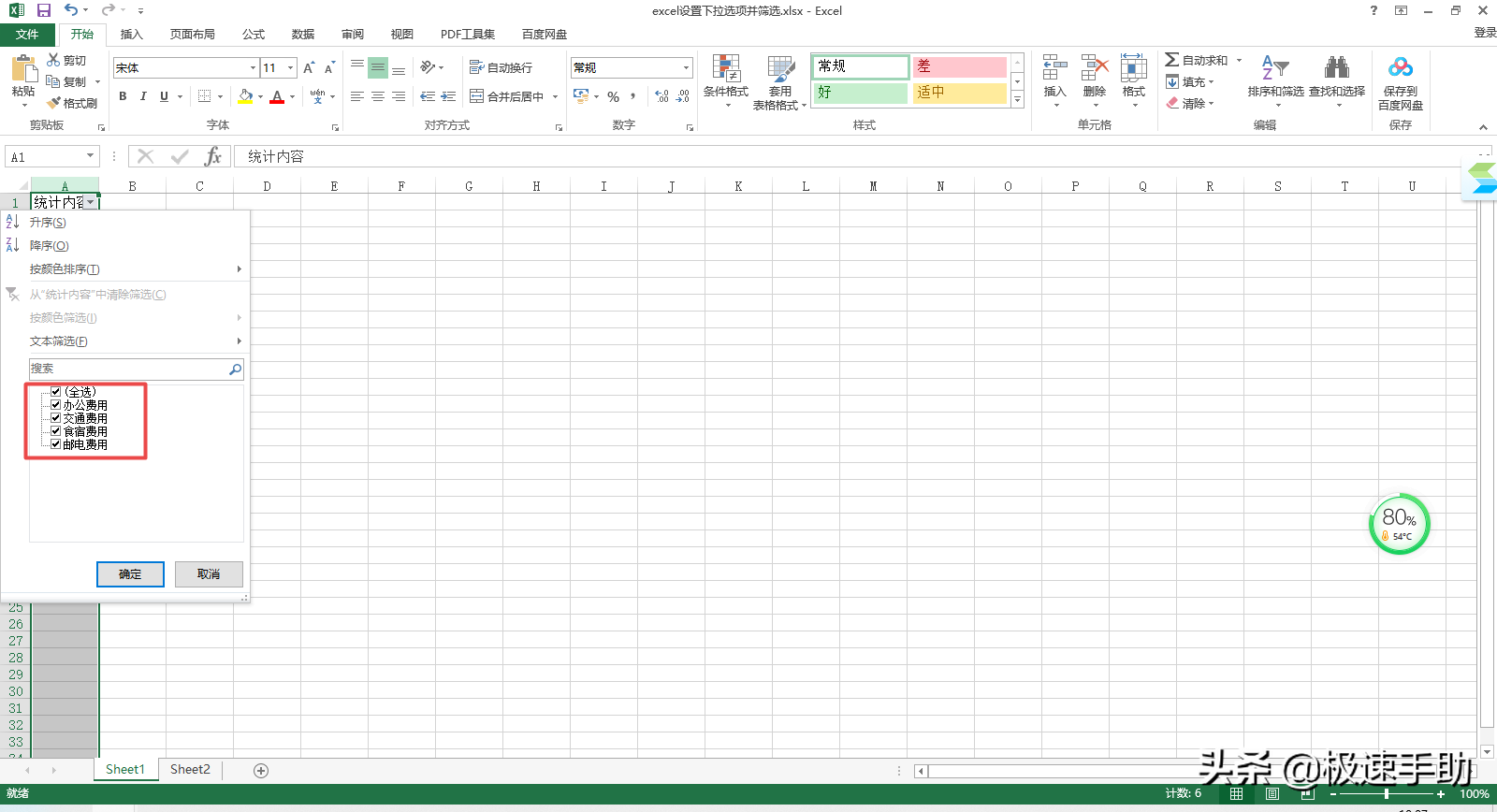The height and width of the screenshot is (812, 1497).
Task: Expand the cell styles gallery more arrow
Action: tap(1017, 99)
